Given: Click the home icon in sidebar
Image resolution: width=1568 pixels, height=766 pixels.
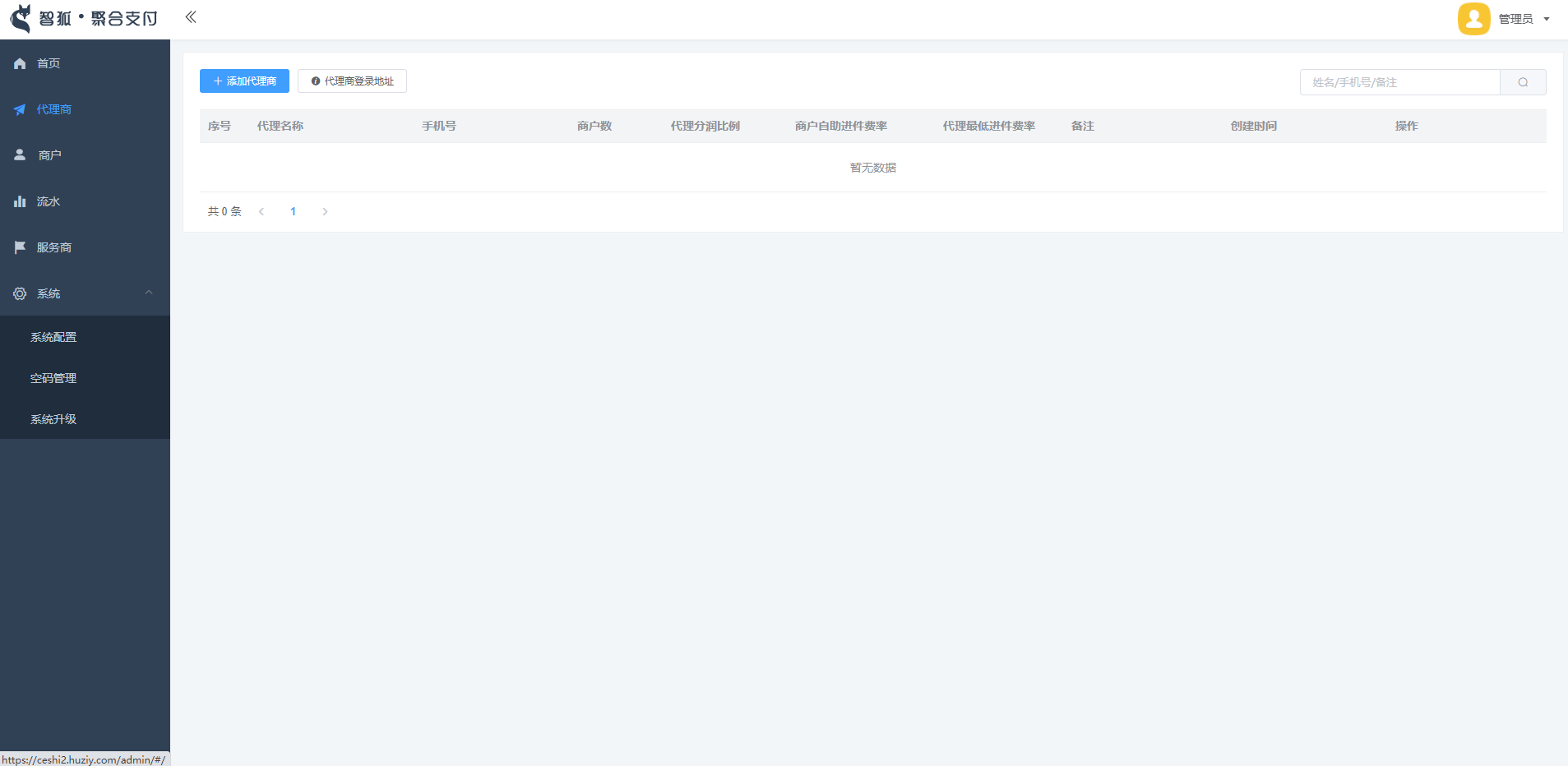Looking at the screenshot, I should [20, 63].
